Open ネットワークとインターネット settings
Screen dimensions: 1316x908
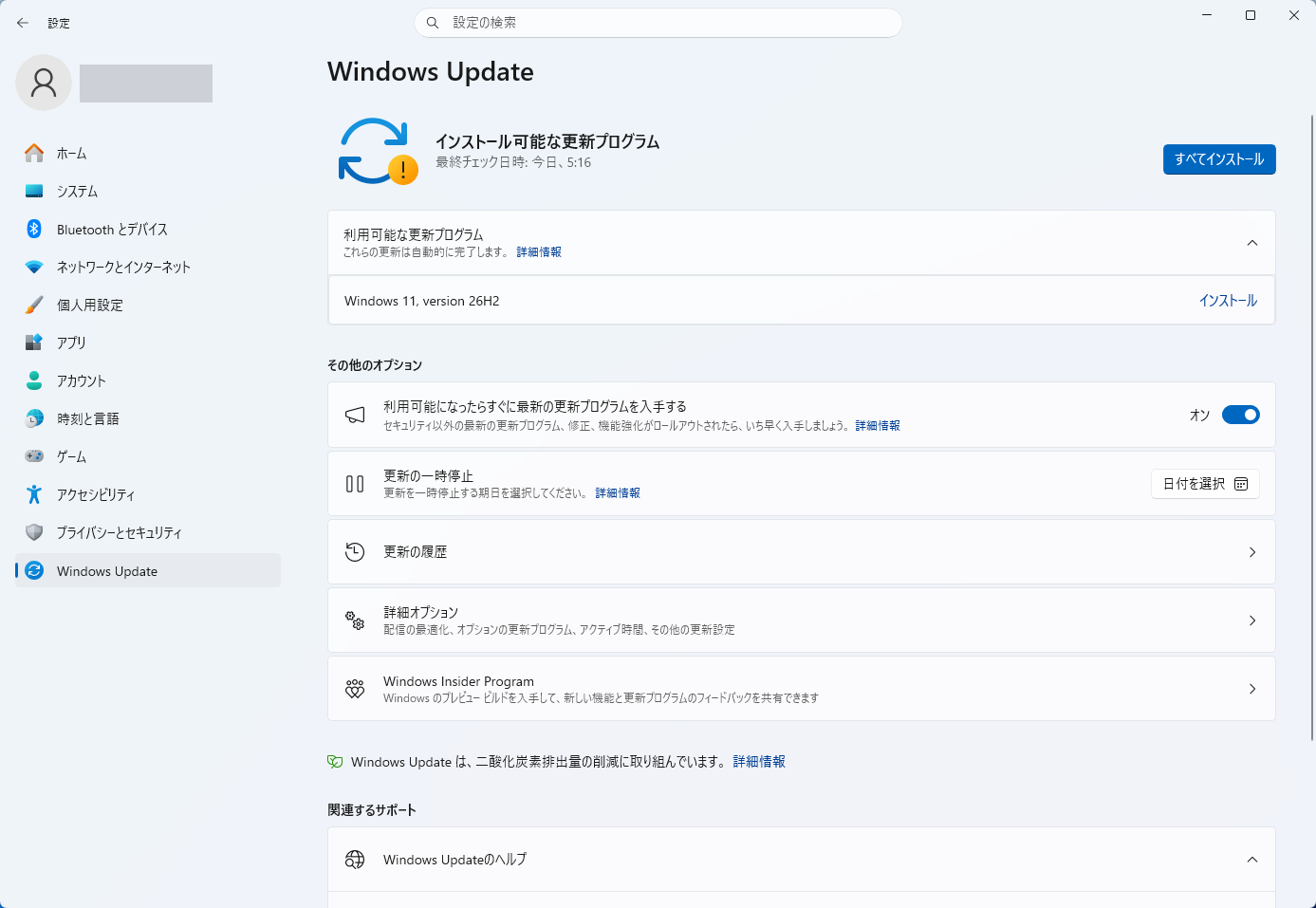(x=148, y=267)
